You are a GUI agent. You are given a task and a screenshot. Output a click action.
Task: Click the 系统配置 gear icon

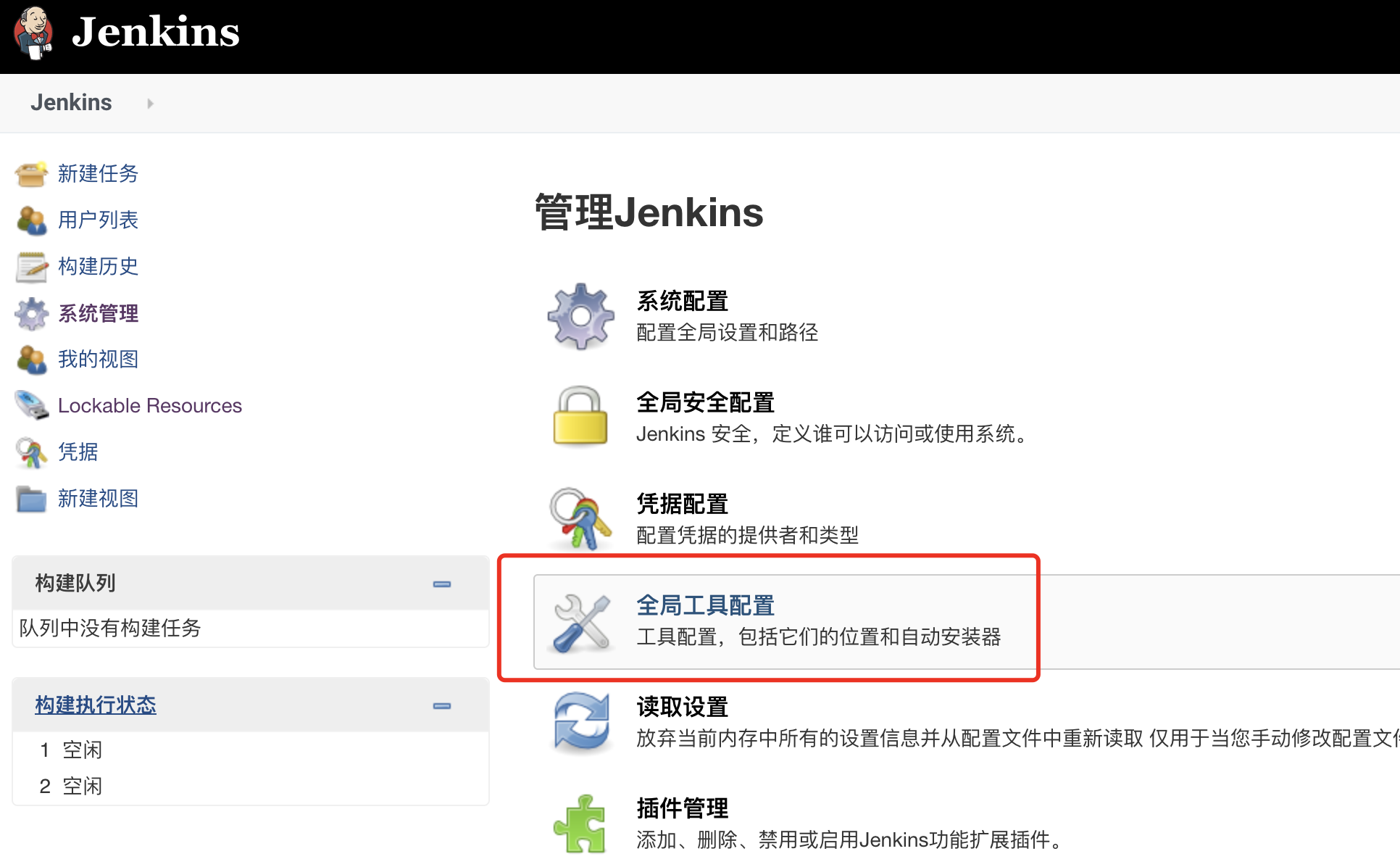580,316
